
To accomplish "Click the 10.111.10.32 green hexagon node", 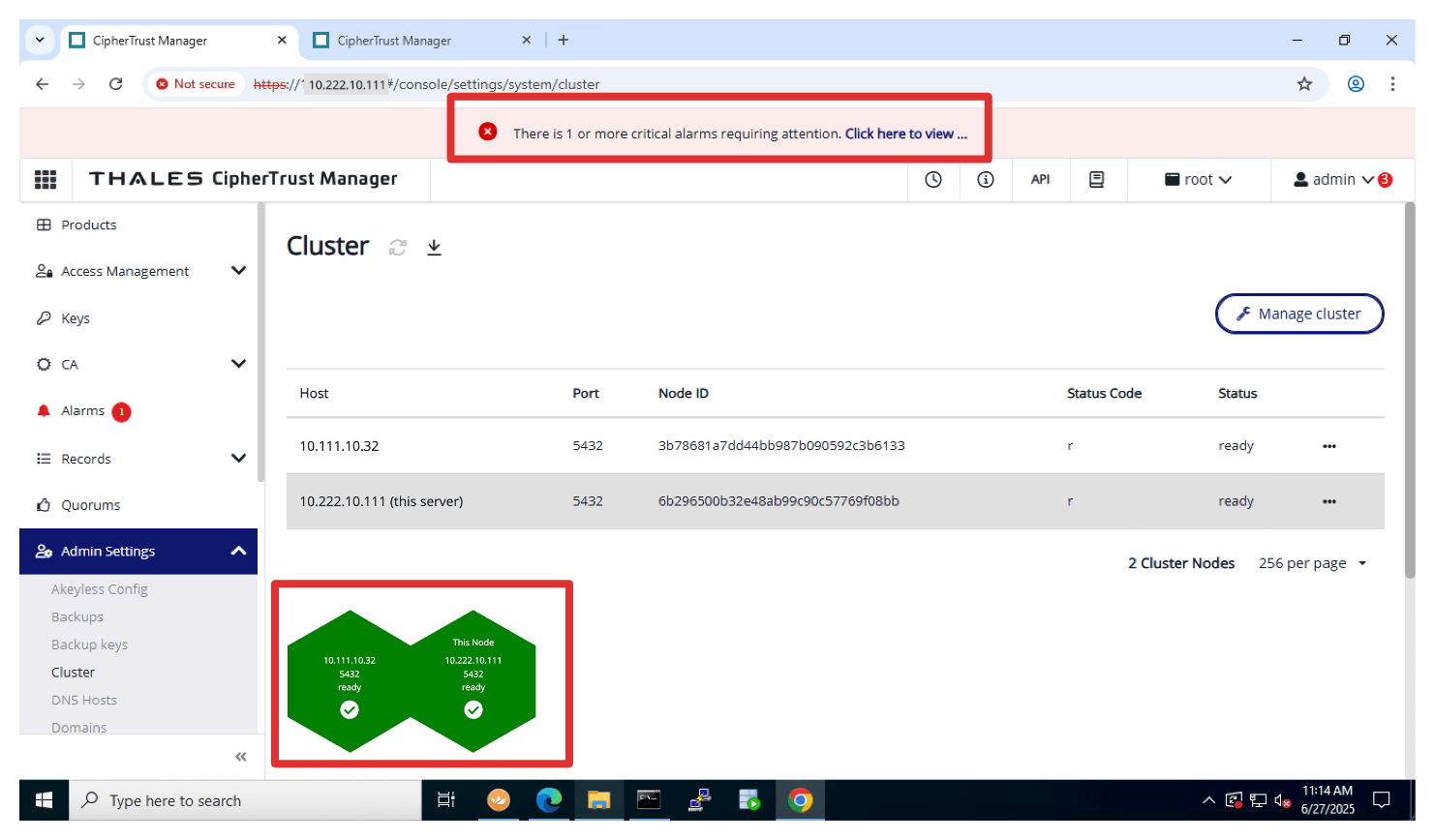I will click(x=350, y=681).
